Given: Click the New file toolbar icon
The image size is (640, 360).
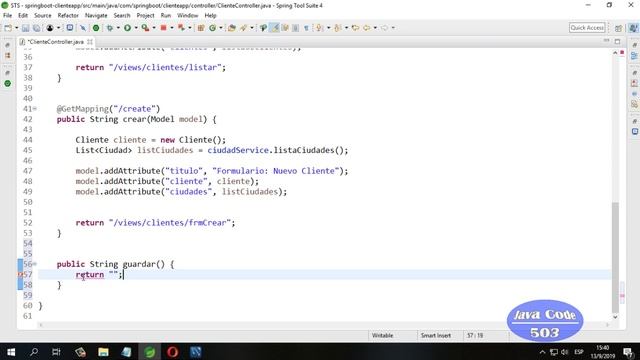Looking at the screenshot, I should coord(8,28).
